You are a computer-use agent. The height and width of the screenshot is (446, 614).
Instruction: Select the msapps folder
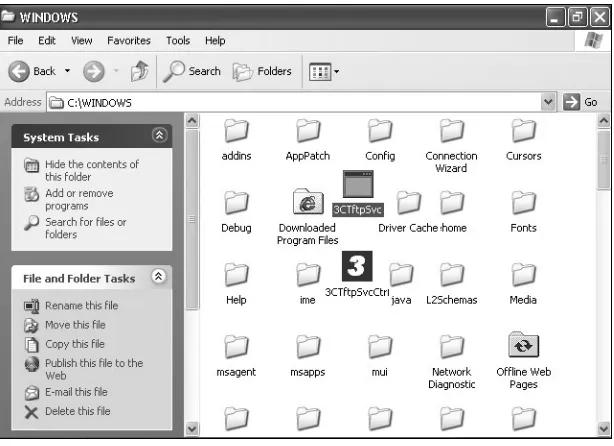click(x=308, y=356)
